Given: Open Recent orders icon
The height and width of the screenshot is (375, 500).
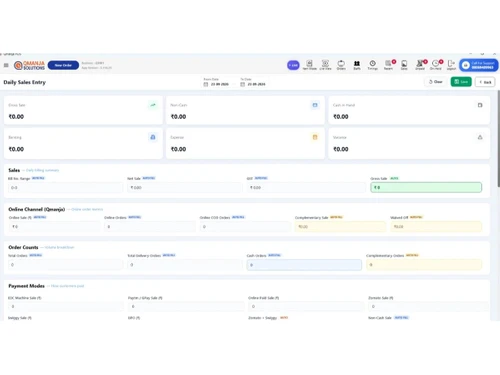Looking at the screenshot, I should 389,65.
